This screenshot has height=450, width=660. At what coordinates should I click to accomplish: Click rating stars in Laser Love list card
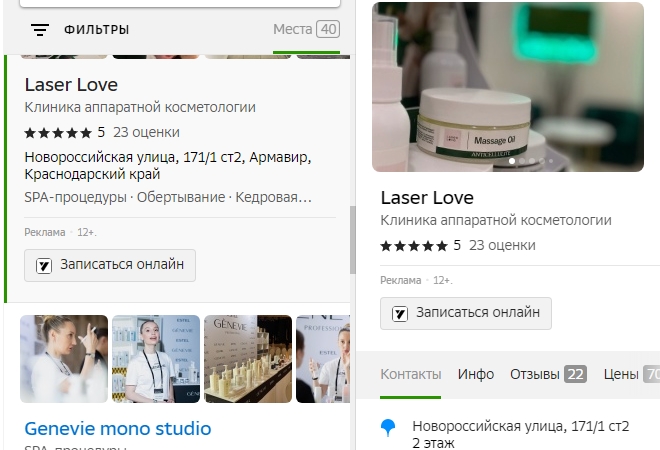coord(58,132)
